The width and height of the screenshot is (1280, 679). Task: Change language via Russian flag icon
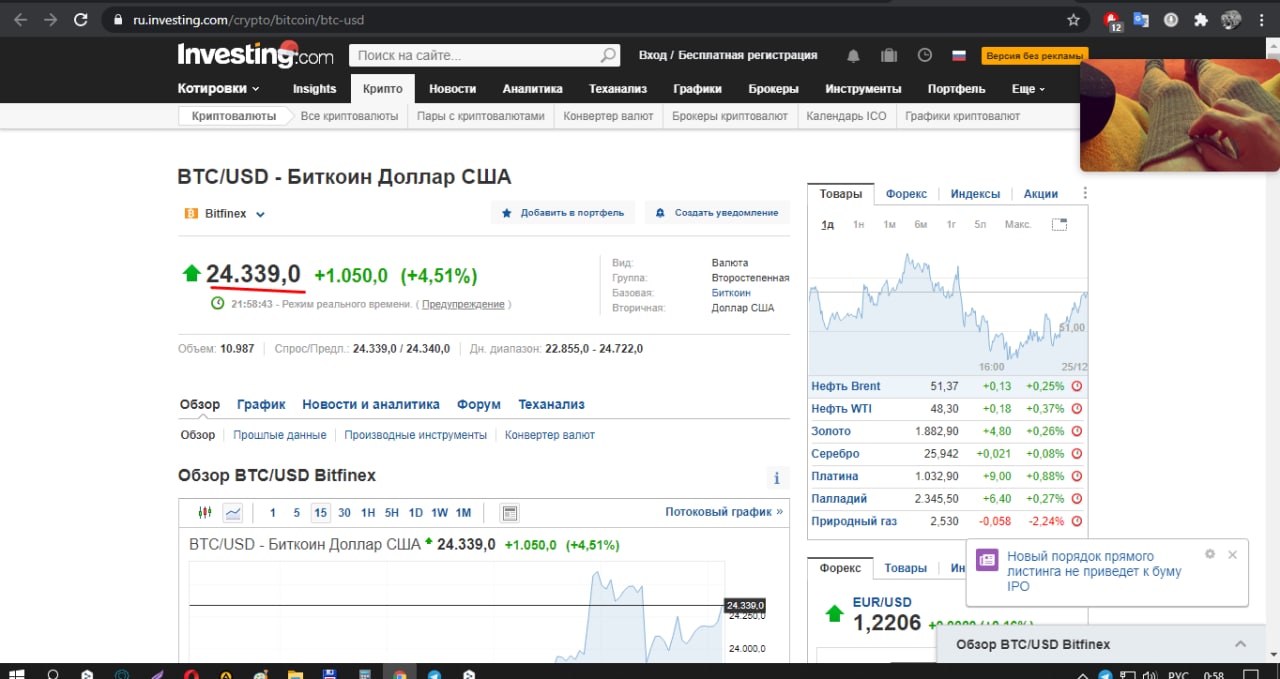(959, 56)
